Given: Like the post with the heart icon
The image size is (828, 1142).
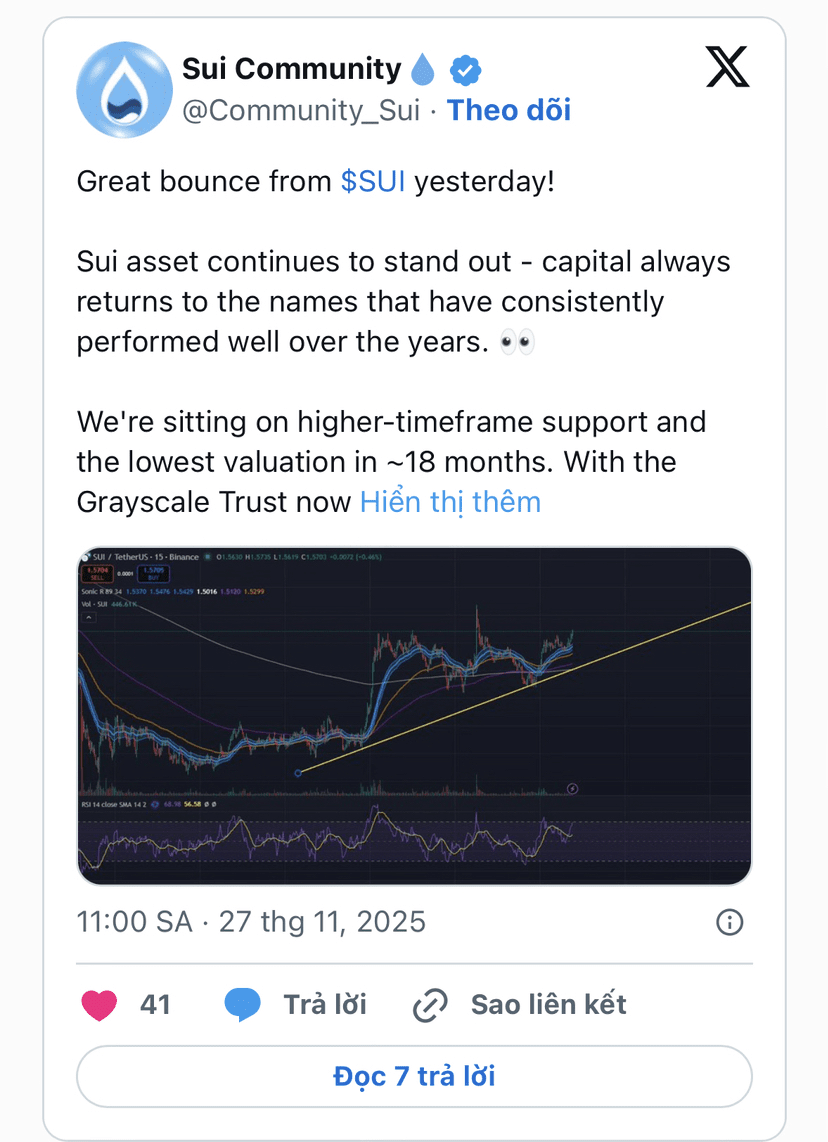Looking at the screenshot, I should (99, 1005).
